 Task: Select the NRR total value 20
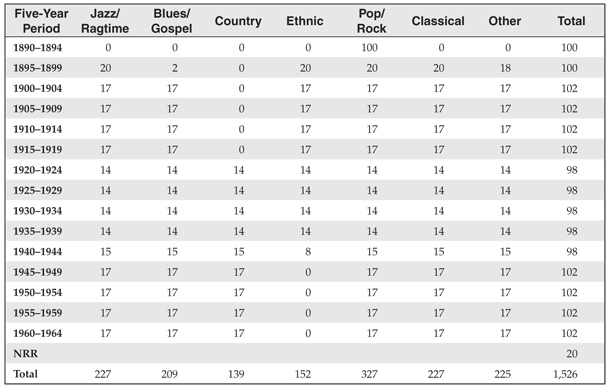coord(572,354)
